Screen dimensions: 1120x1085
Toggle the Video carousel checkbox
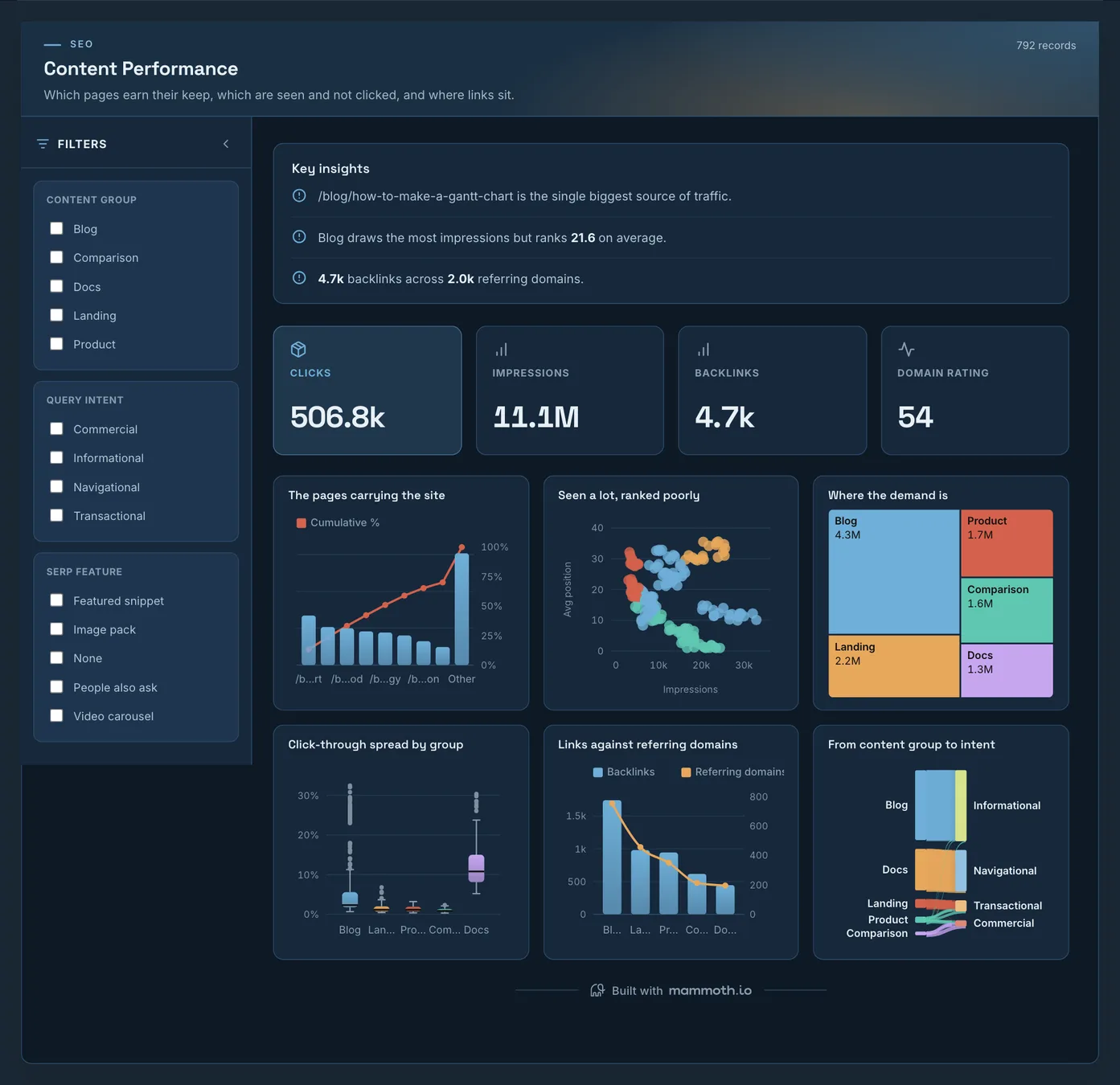click(56, 715)
